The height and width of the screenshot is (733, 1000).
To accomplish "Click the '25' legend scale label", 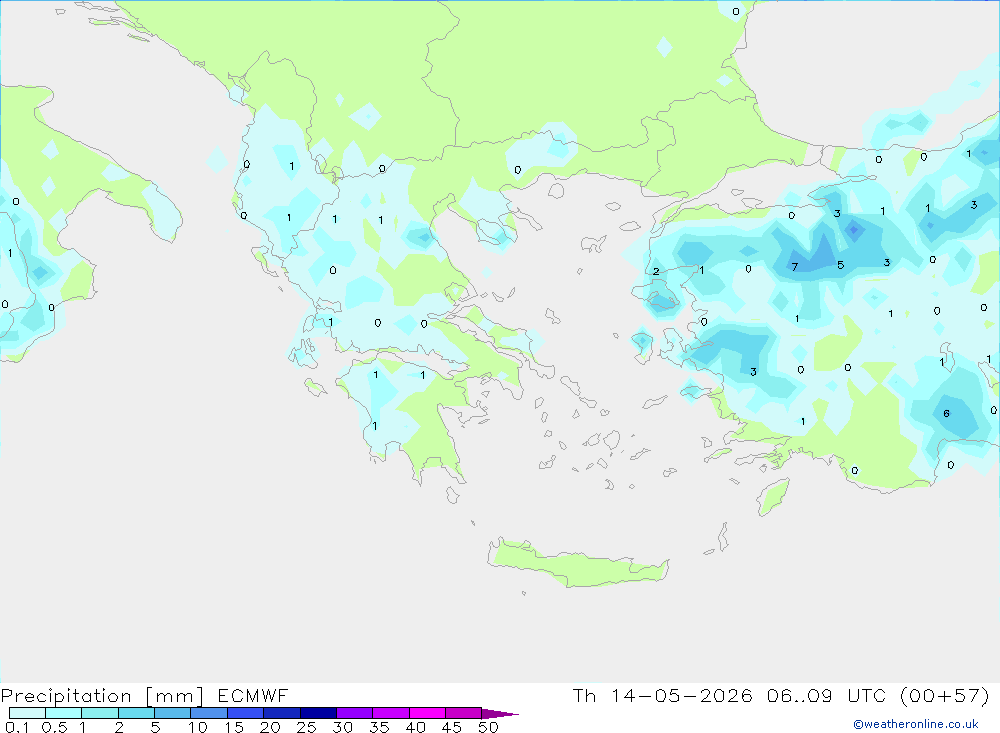I will click(307, 727).
